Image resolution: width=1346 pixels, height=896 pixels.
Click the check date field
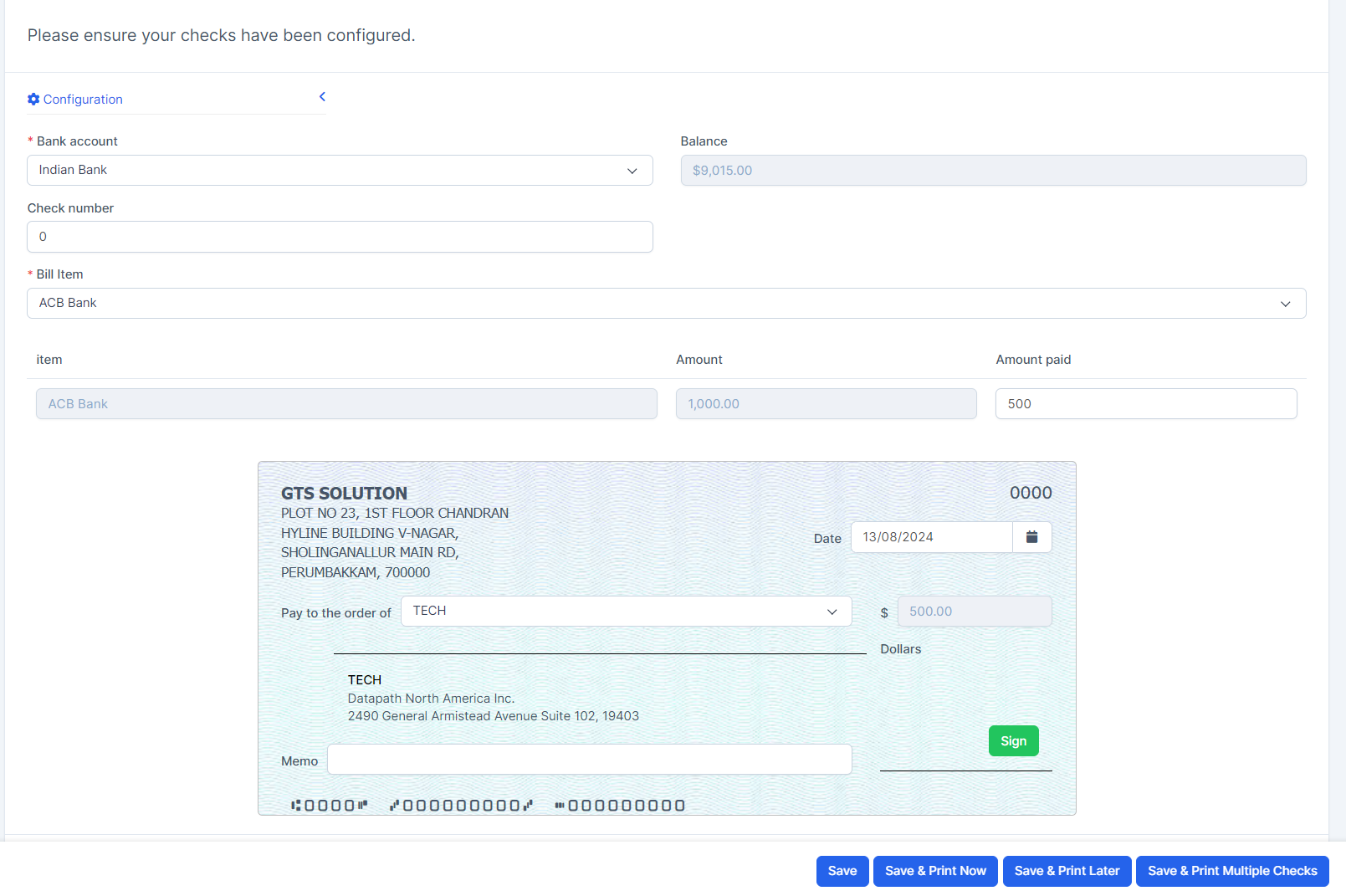(931, 537)
